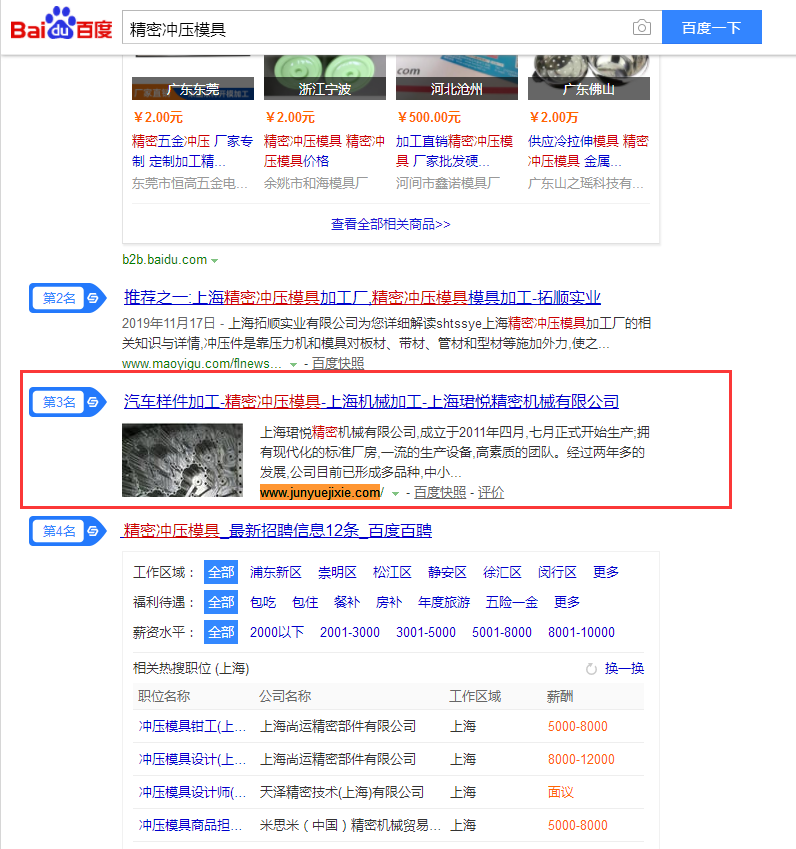Screen dimensions: 796x849
Task: Click the 百度一下 search button
Action: [x=712, y=27]
